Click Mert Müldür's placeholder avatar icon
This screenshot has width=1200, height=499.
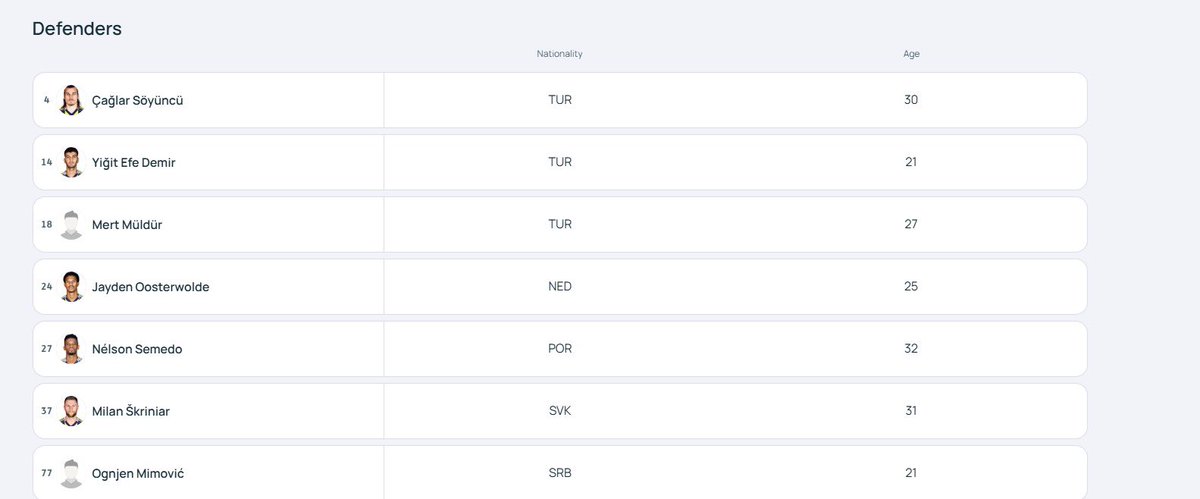[x=71, y=224]
